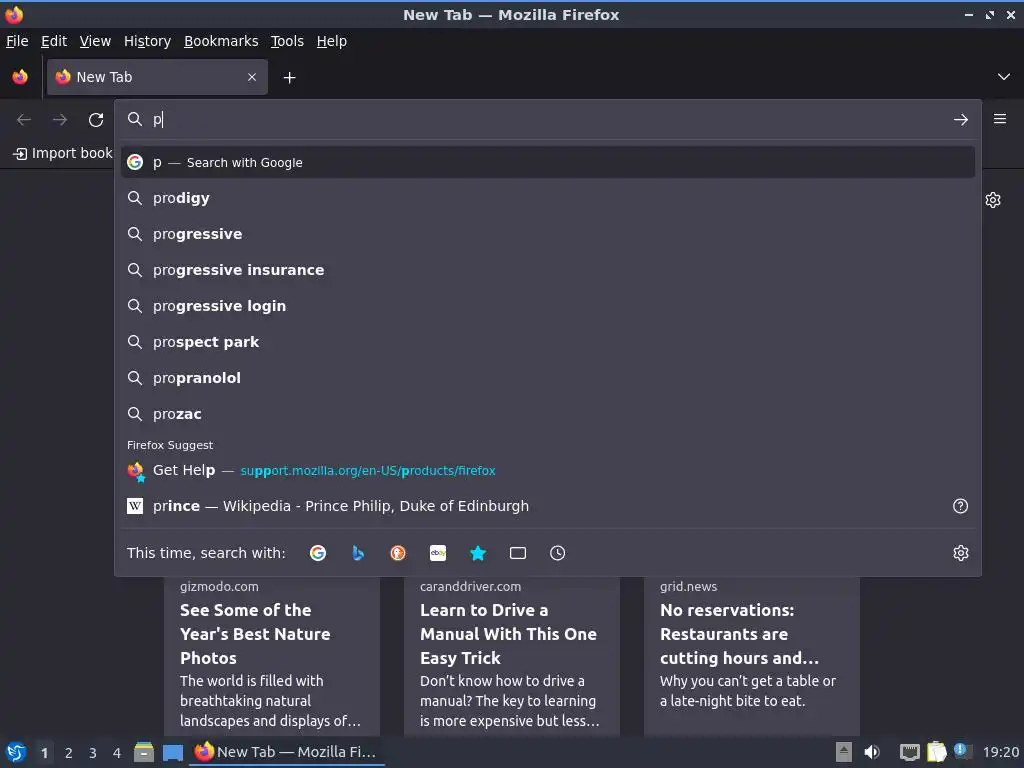Image resolution: width=1024 pixels, height=768 pixels.
Task: Click the forward navigation arrow
Action: pos(60,120)
